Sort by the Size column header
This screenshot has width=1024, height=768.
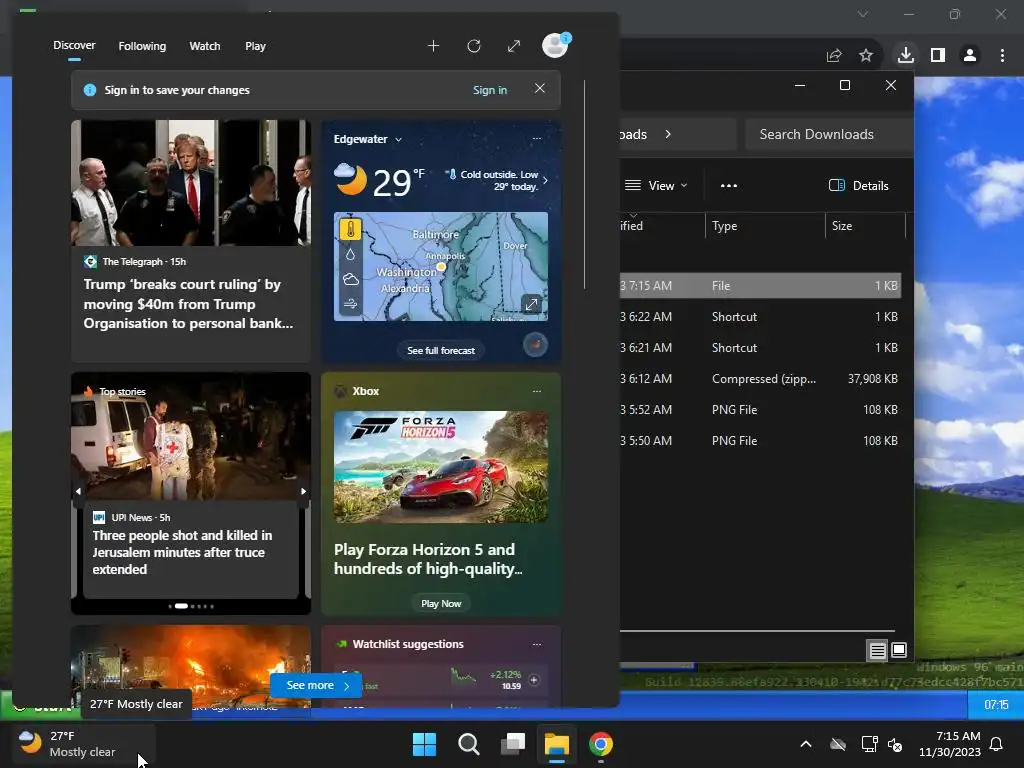tap(865, 226)
